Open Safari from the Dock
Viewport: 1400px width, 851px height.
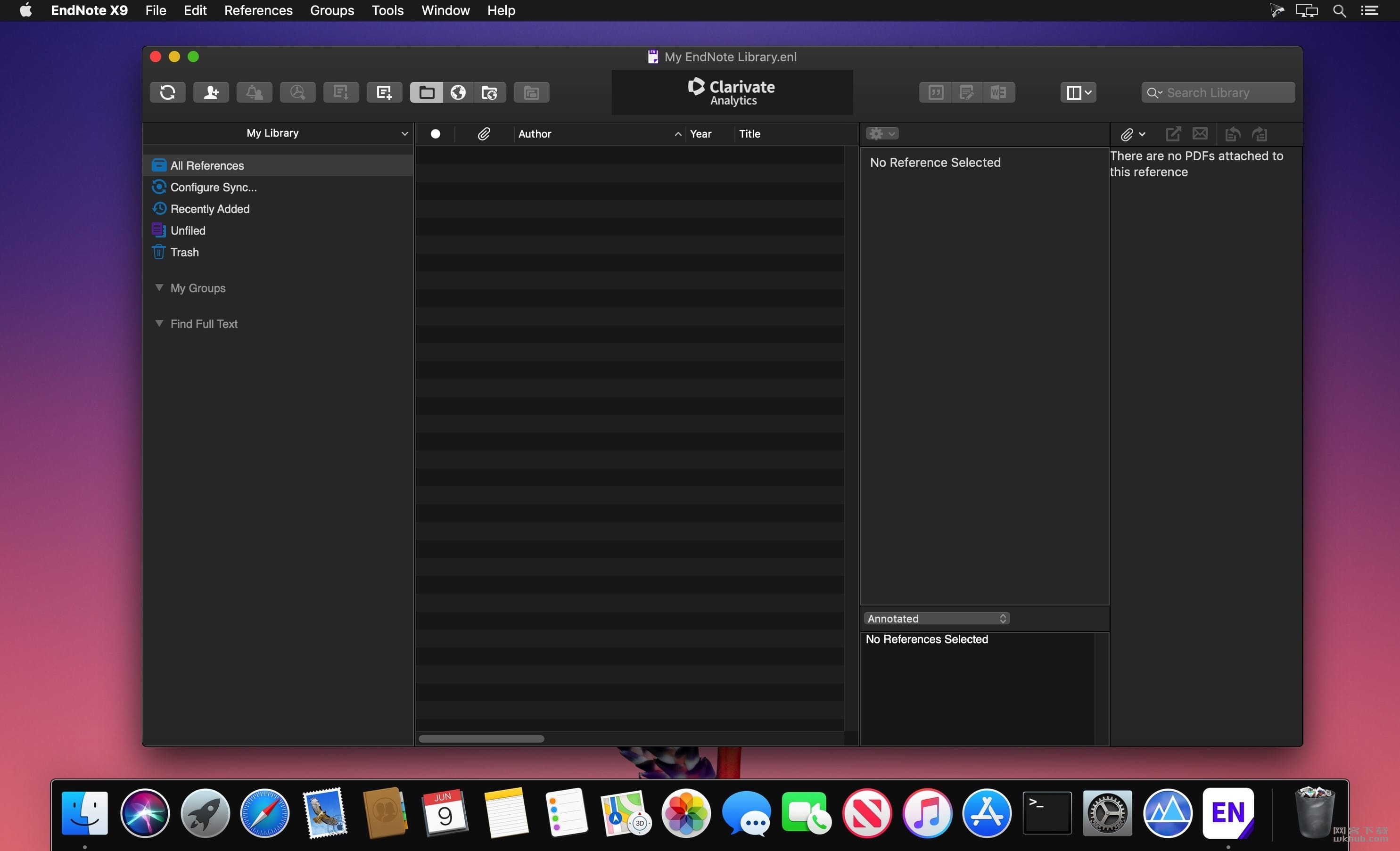tap(265, 813)
